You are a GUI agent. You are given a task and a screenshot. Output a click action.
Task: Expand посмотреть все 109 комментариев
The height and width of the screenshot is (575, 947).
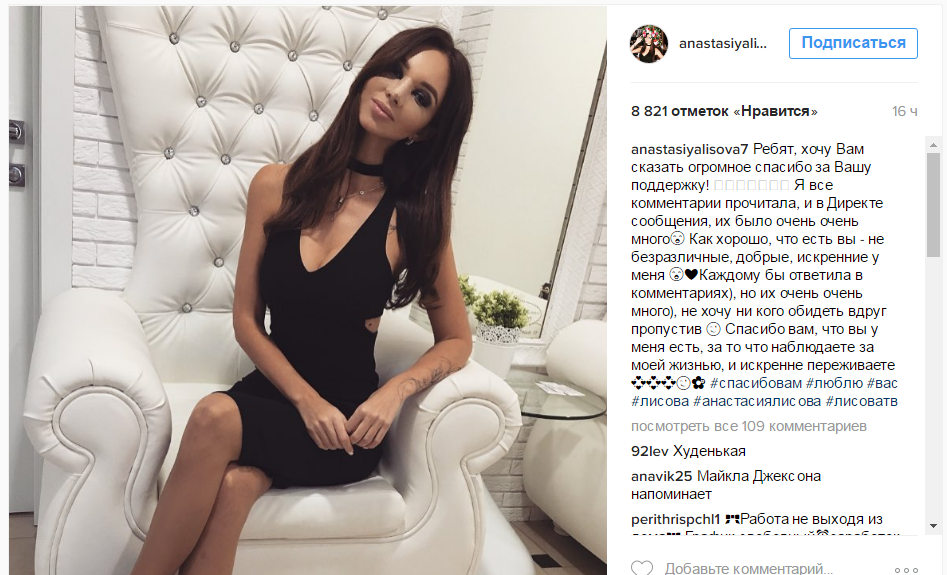coord(748,426)
